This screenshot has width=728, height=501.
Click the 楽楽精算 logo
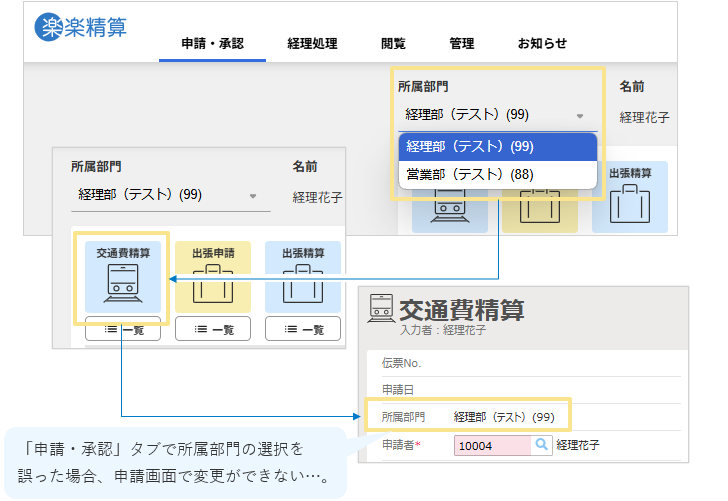coord(81,27)
